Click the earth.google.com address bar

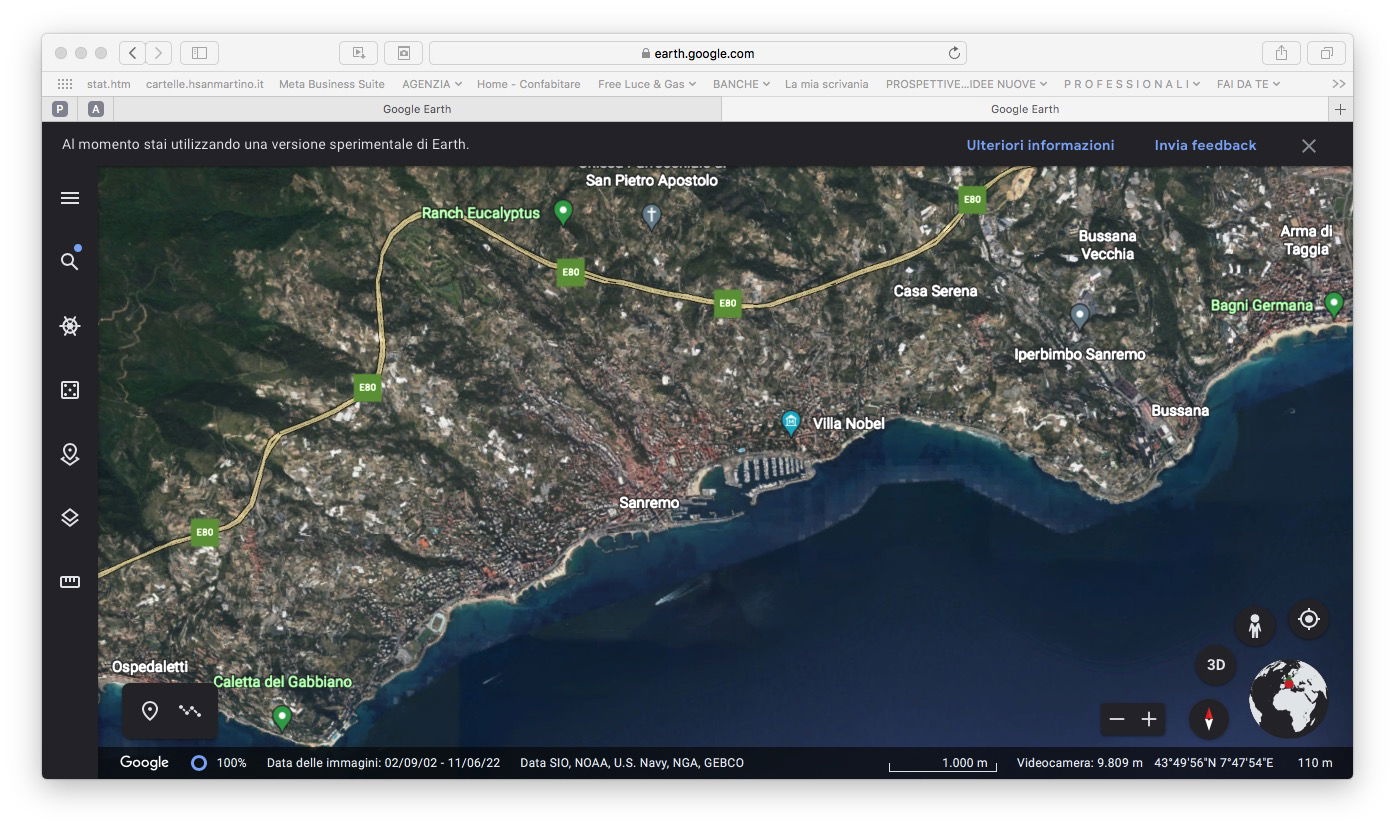[x=698, y=53]
